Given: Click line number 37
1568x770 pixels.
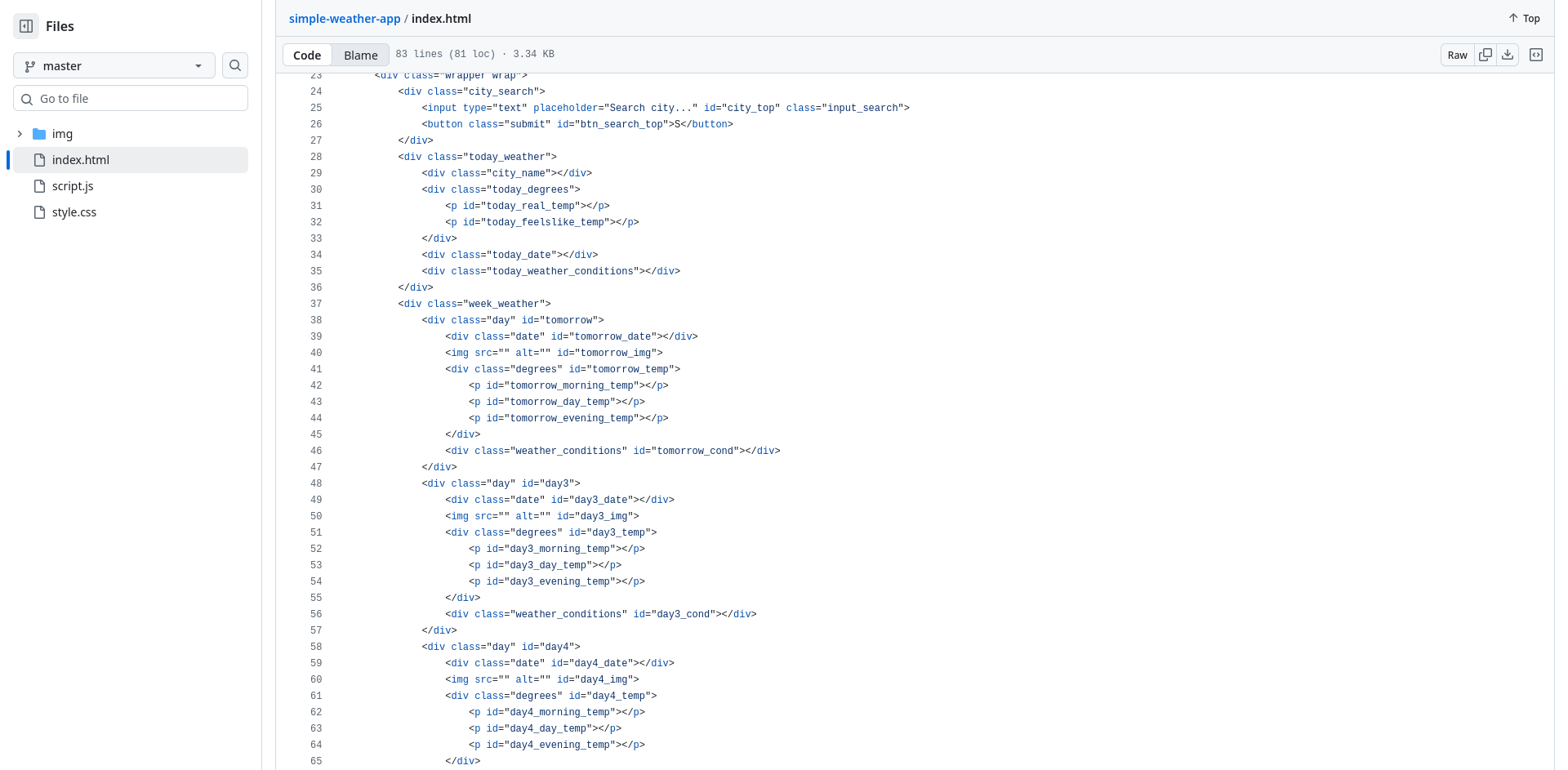Looking at the screenshot, I should 316,304.
